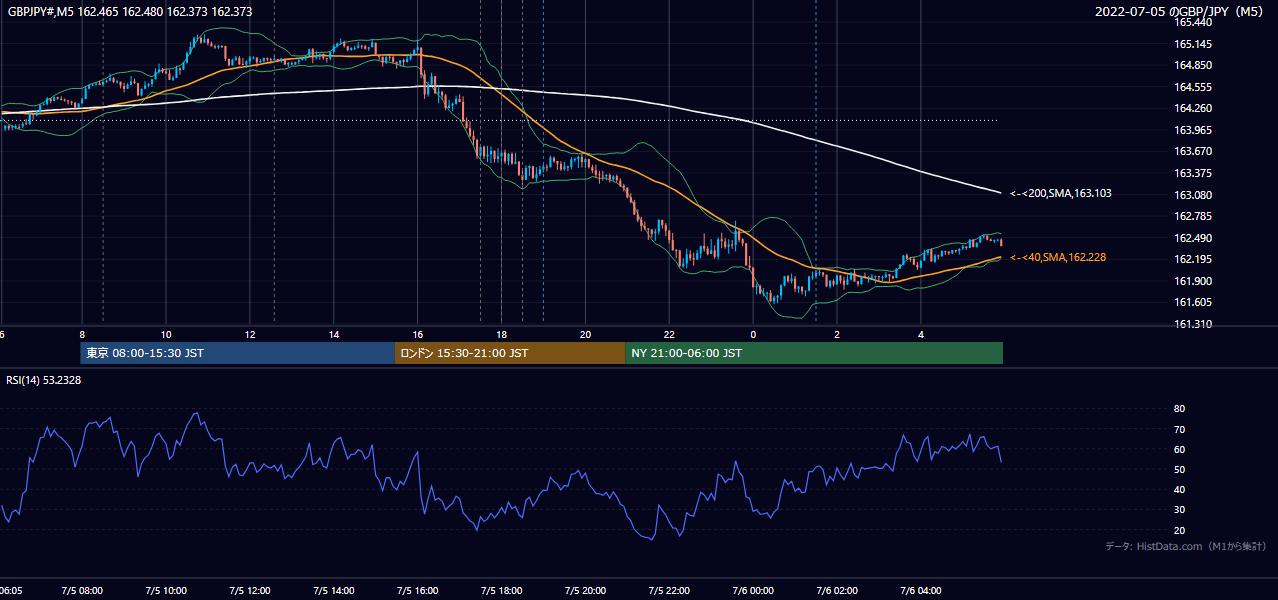This screenshot has height=600, width=1278.
Task: Click the 7/5 16:00 time label
Action: (x=418, y=591)
